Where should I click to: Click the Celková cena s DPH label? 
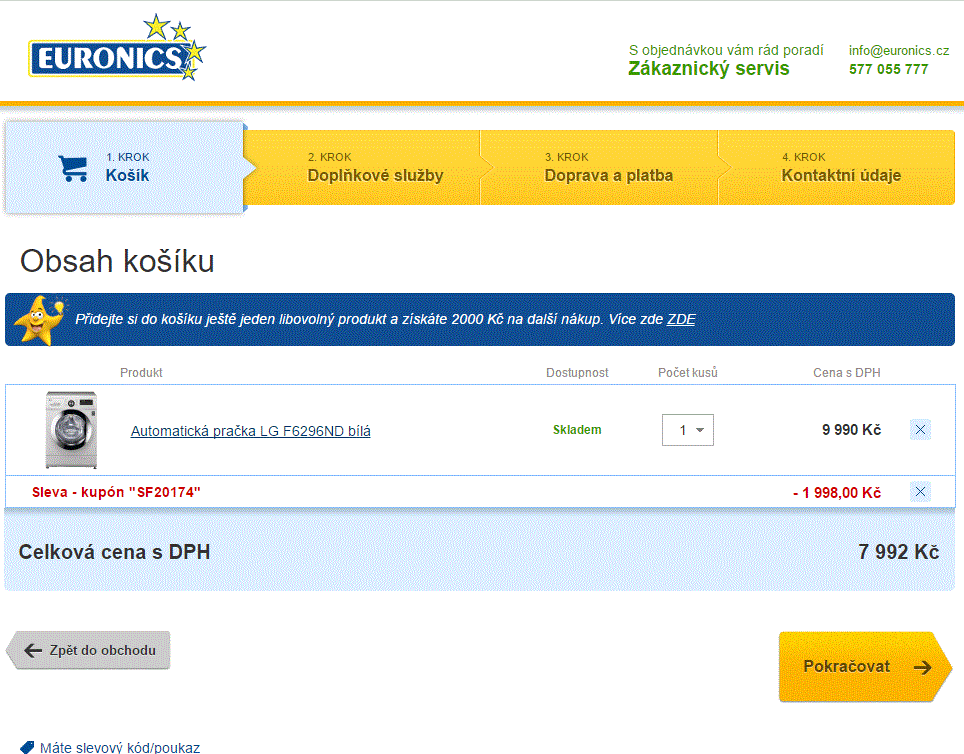(114, 552)
